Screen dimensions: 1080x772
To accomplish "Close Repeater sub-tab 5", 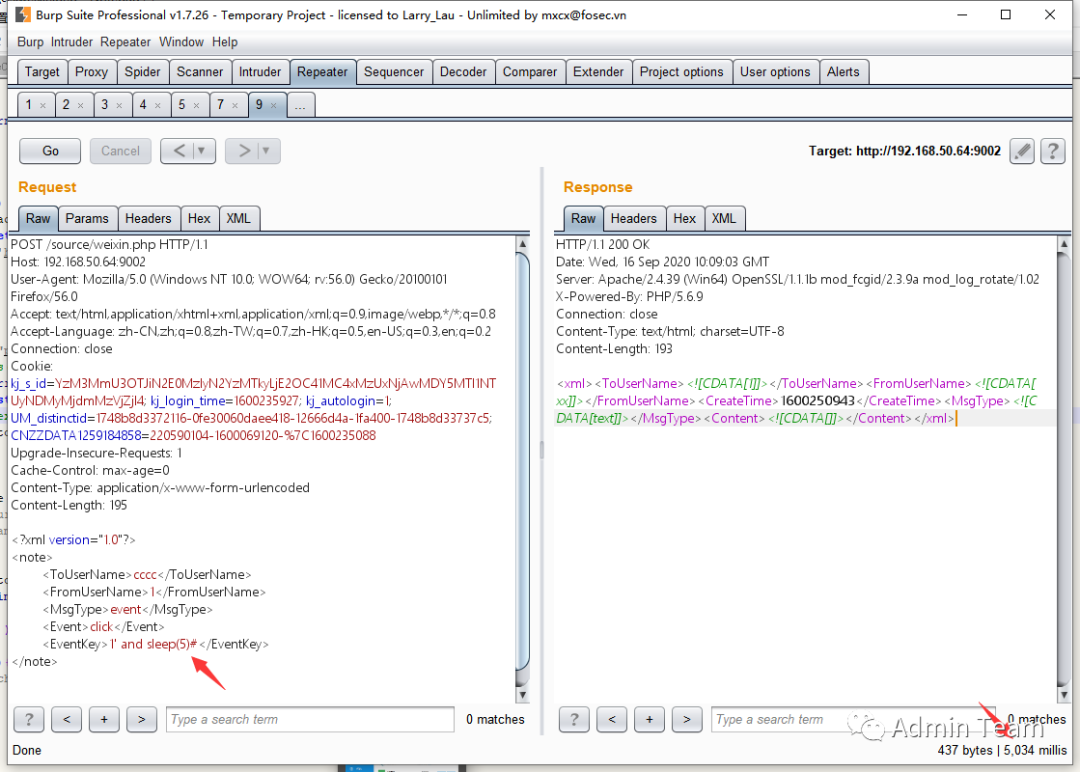I will (196, 105).
